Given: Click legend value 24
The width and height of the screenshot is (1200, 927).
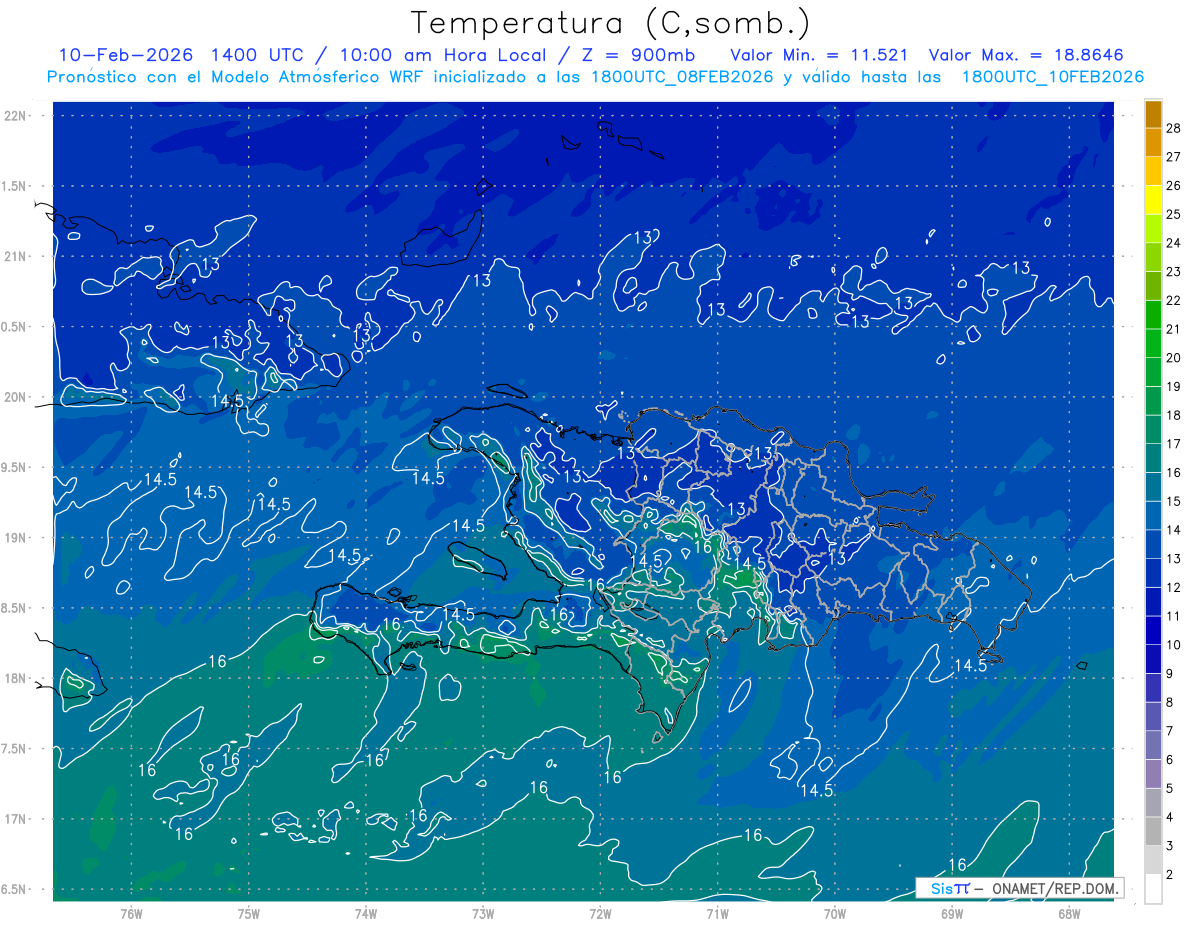Looking at the screenshot, I should click(1173, 243).
